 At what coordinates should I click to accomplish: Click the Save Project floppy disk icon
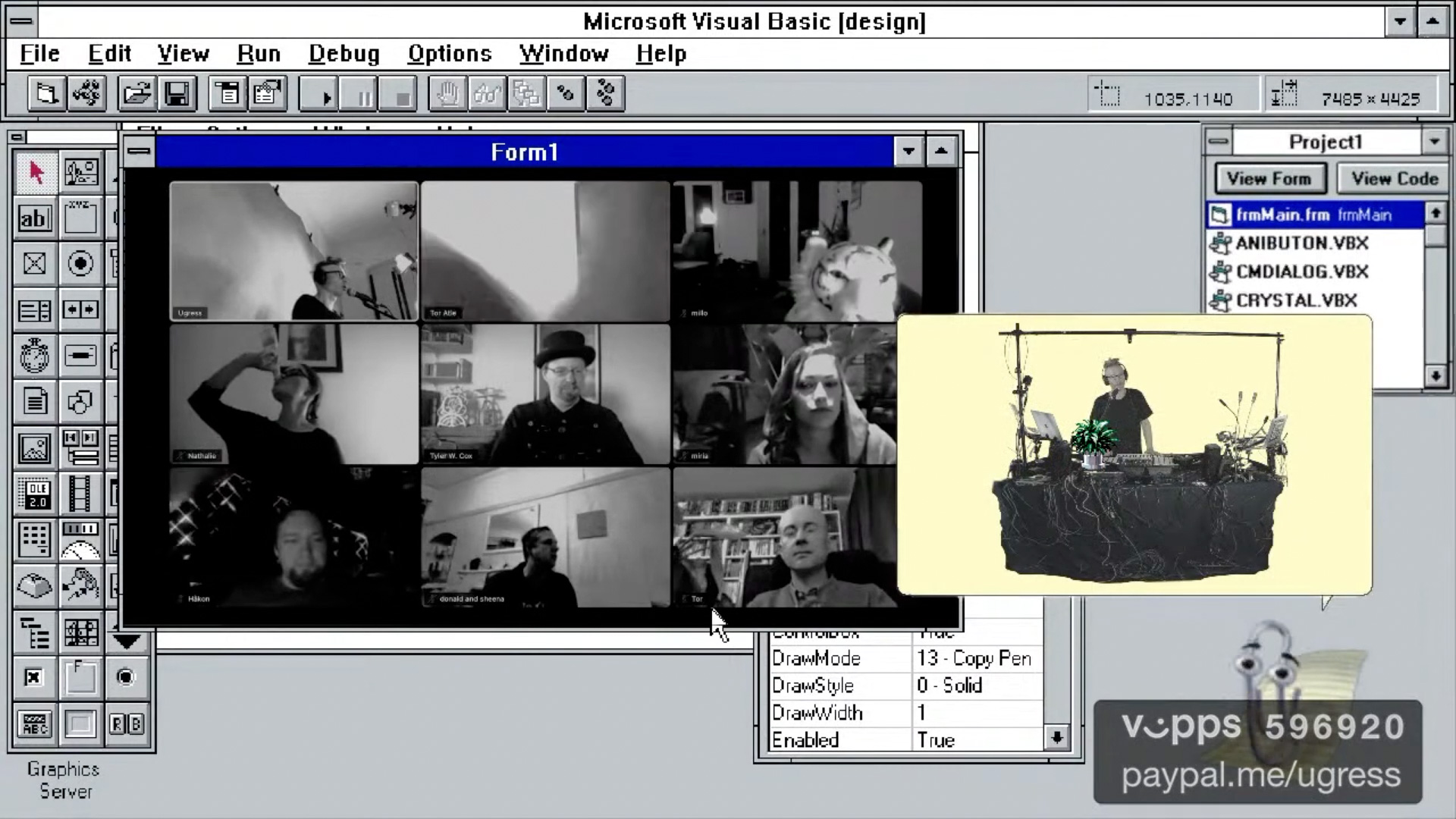tap(177, 94)
